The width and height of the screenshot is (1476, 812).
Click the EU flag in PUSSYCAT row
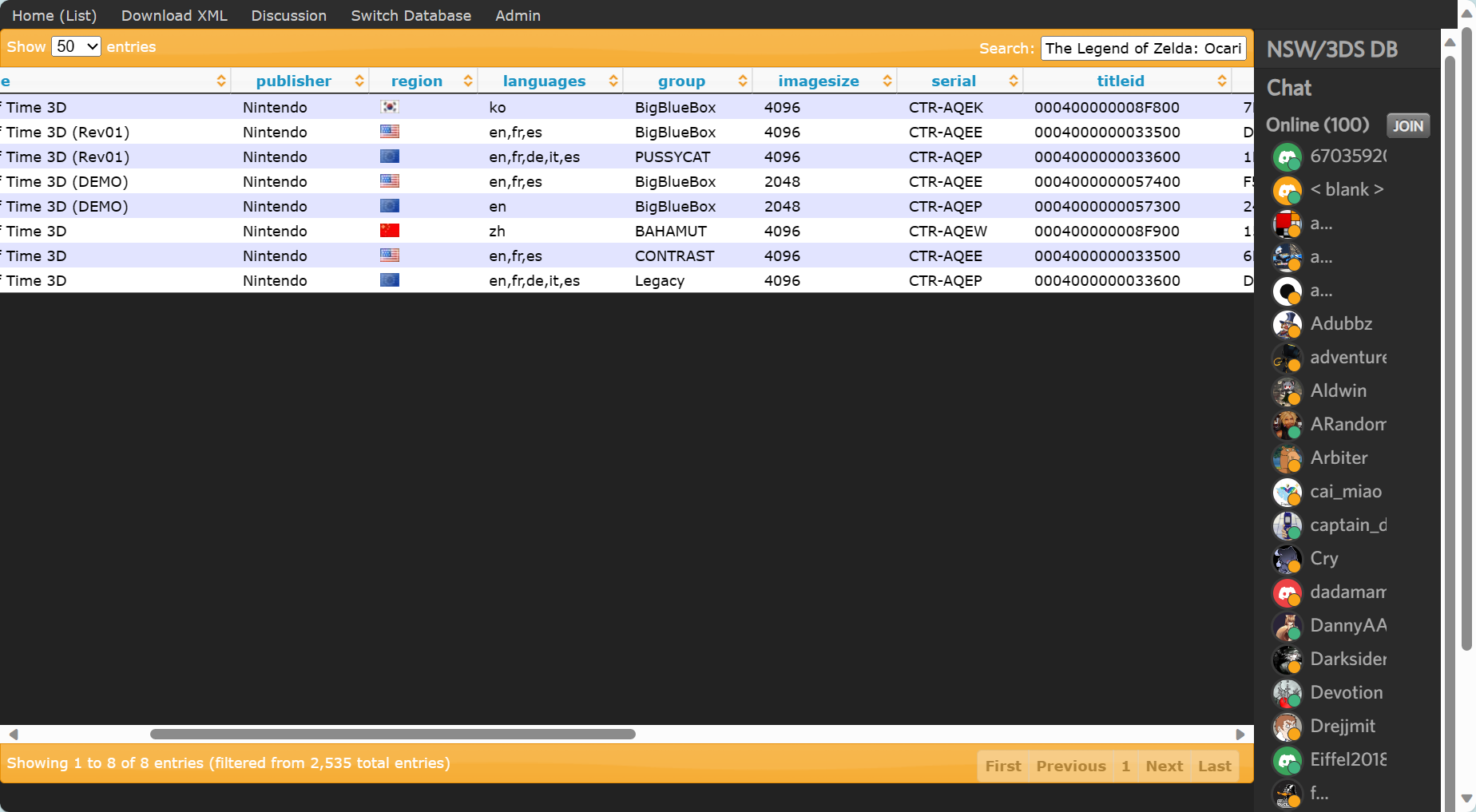(x=390, y=156)
